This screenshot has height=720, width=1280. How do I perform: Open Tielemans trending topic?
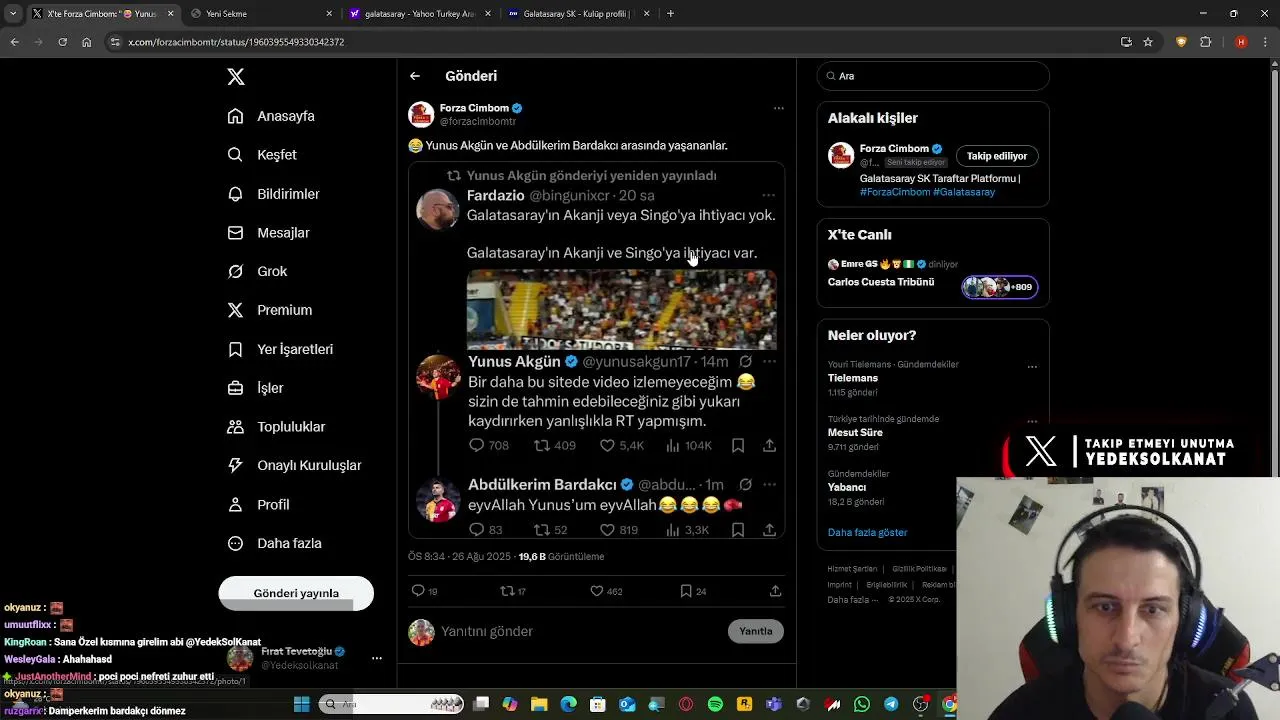(x=853, y=378)
